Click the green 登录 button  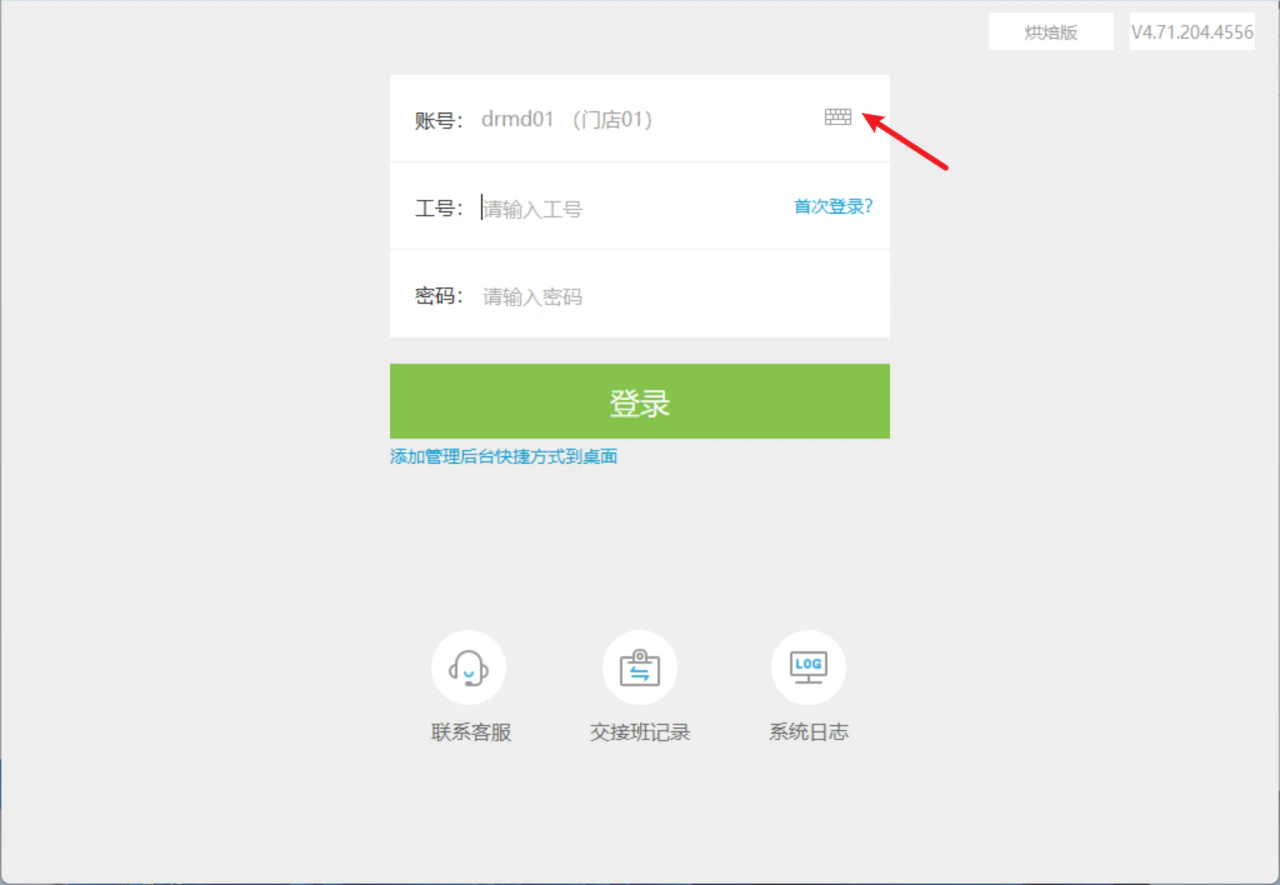coord(640,401)
